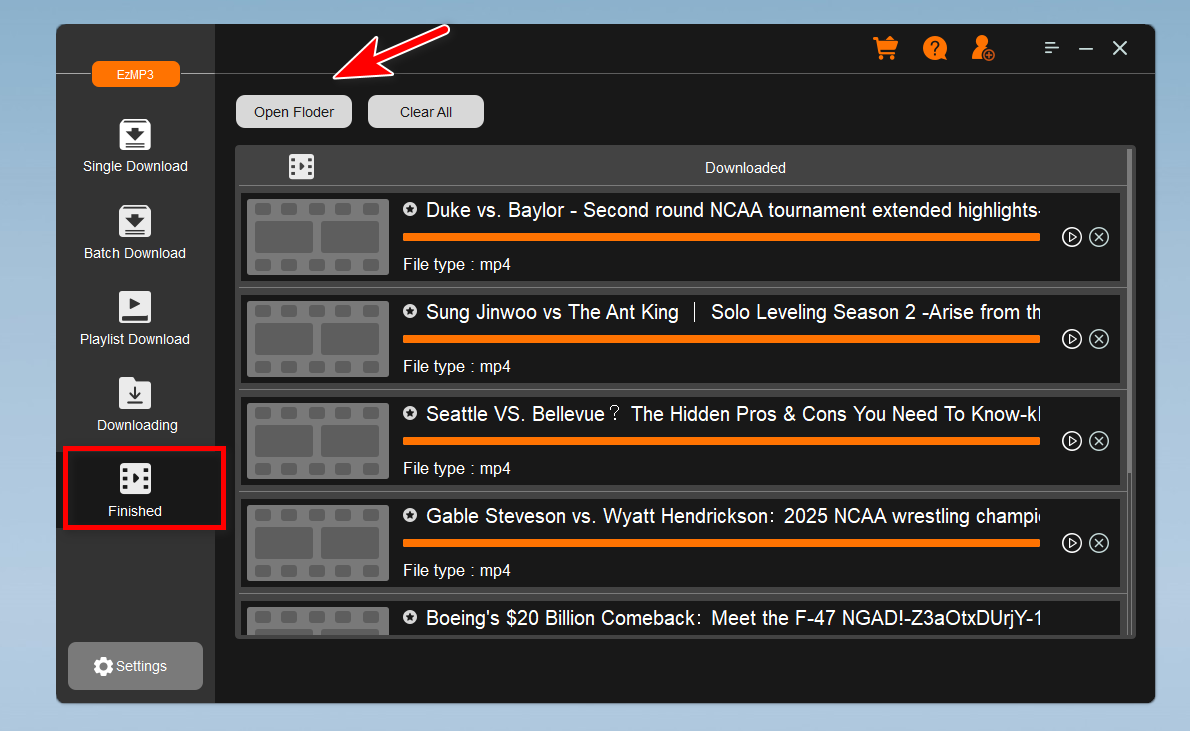Image resolution: width=1190 pixels, height=731 pixels.
Task: Select the Seattle VS. Bellevue title text
Action: point(733,414)
